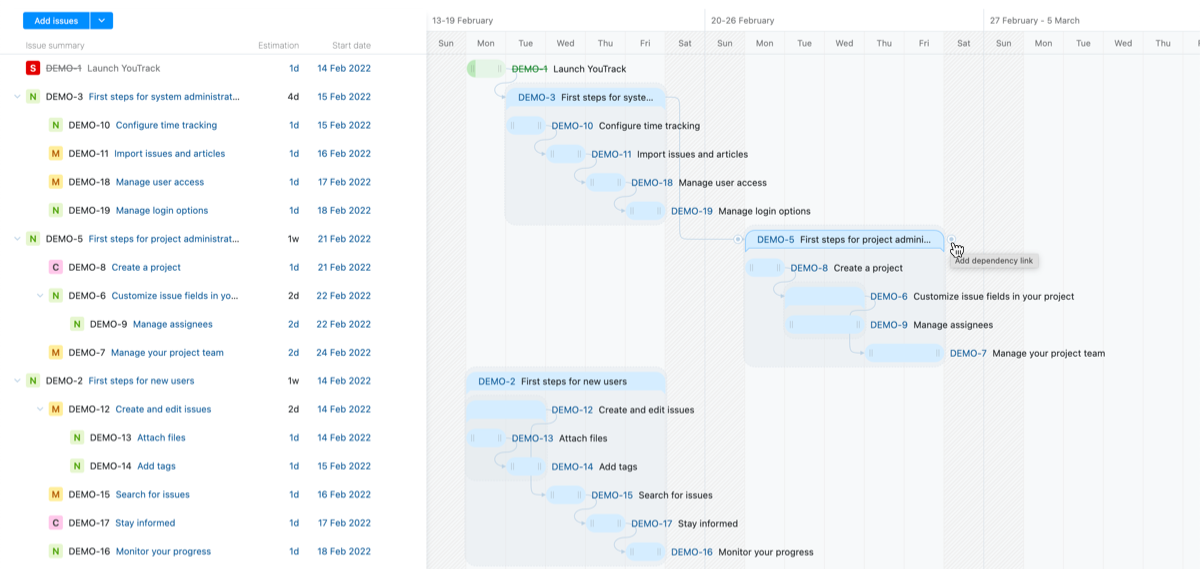
Task: Click the M priority icon of DEMO-12
Action: (56, 409)
